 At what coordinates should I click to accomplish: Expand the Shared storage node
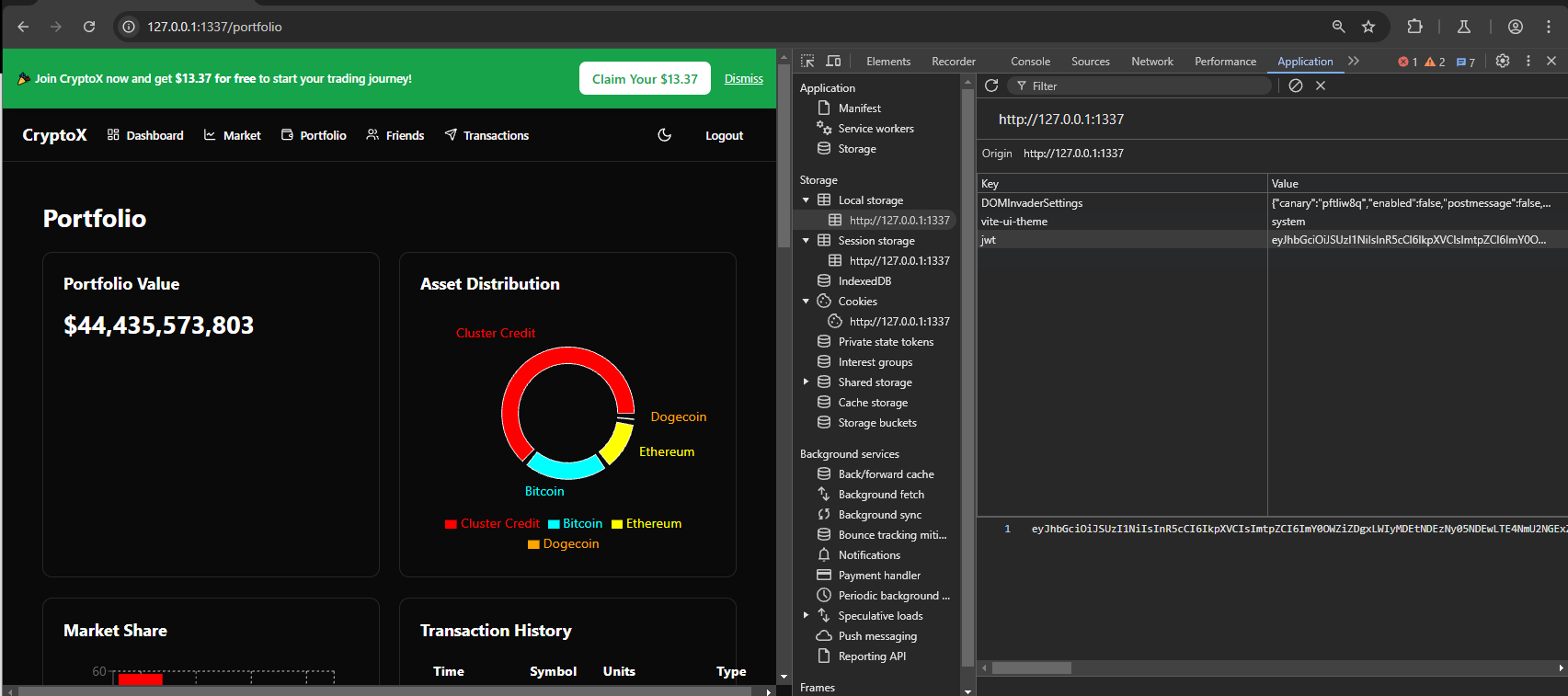click(807, 382)
